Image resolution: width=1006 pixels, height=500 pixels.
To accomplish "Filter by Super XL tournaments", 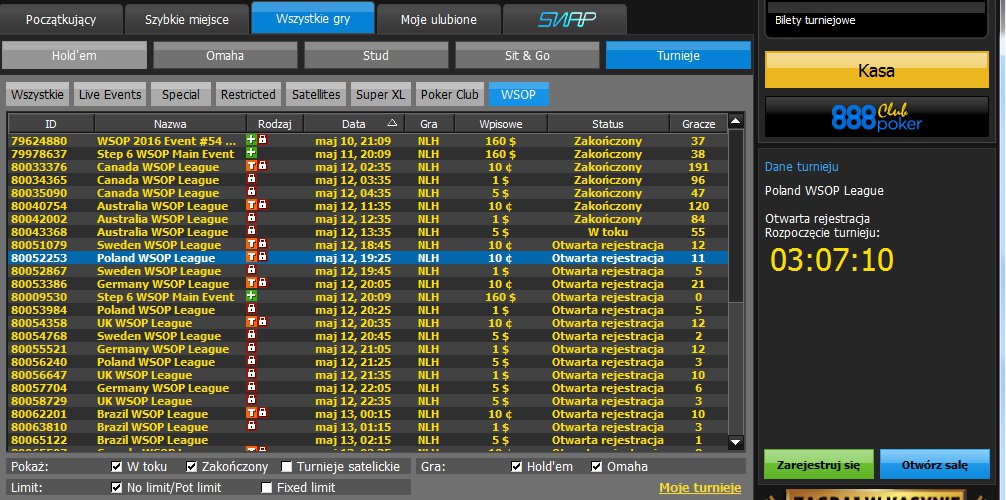I will (x=380, y=94).
